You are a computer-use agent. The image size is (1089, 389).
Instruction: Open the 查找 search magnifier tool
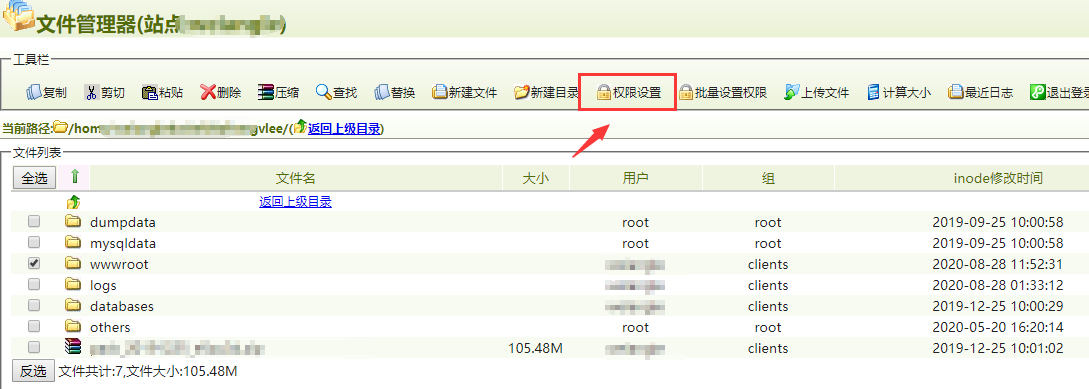point(336,92)
